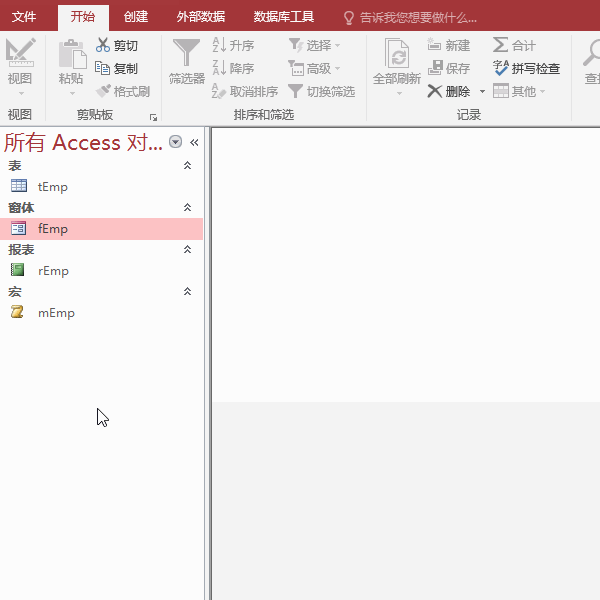600x600 pixels.
Task: Click the 粘贴 clipboard icon
Action: coord(72,54)
